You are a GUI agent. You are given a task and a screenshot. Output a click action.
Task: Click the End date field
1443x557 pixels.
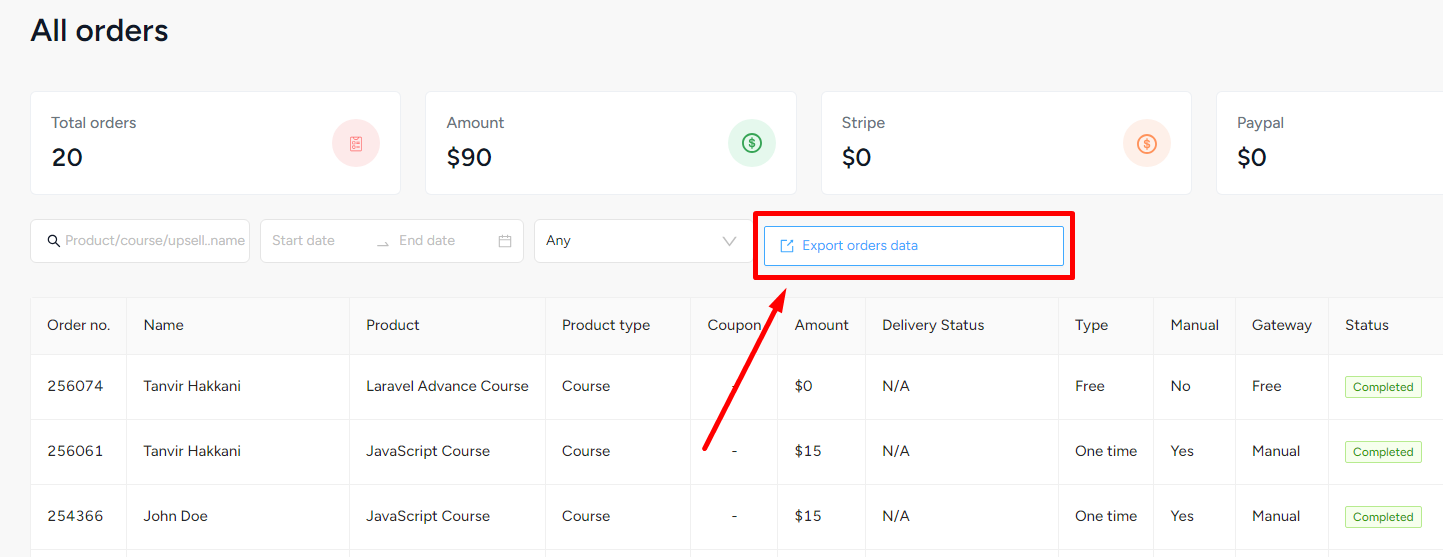coord(427,241)
